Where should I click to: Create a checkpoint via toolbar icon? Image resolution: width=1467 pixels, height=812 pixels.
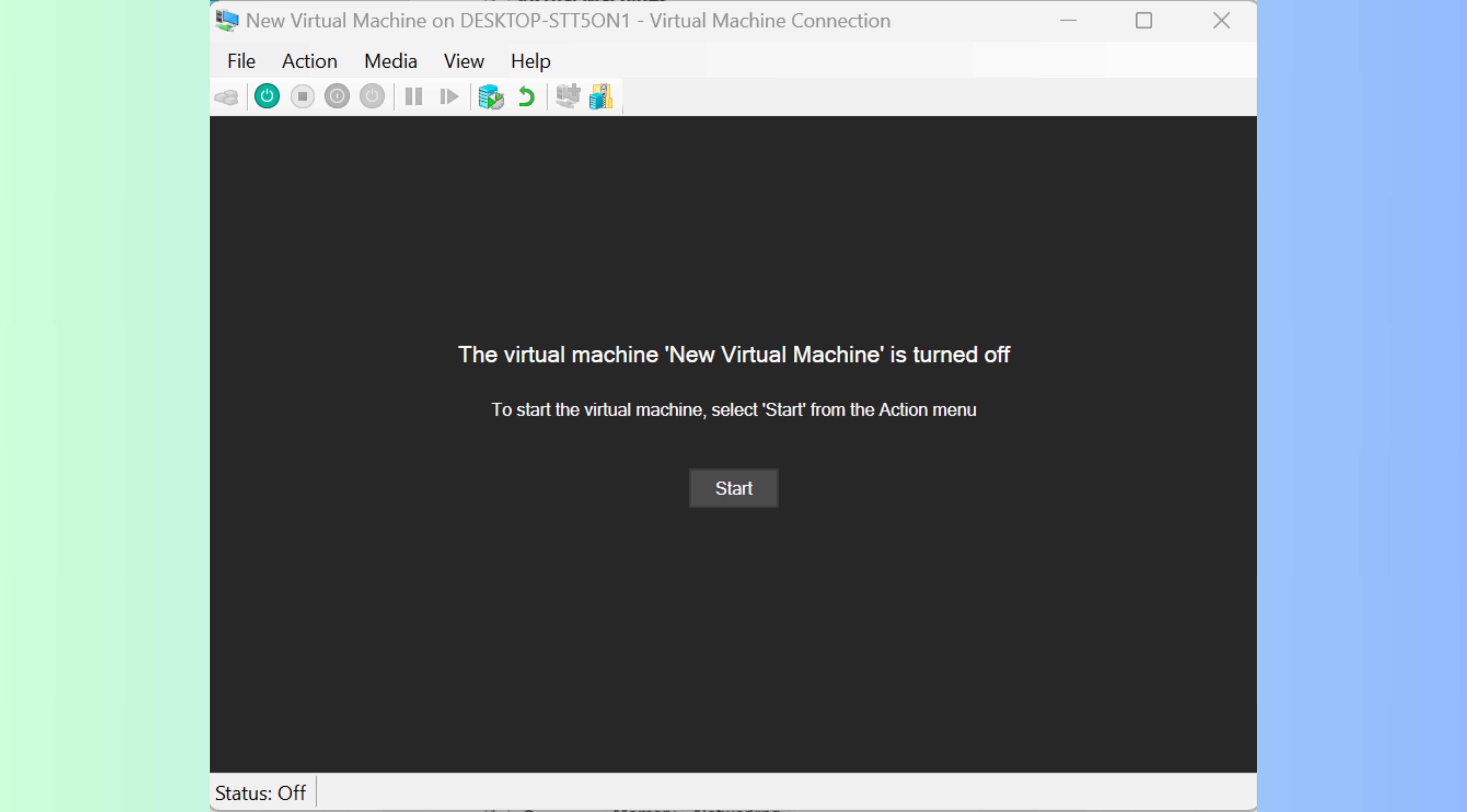pyautogui.click(x=491, y=97)
